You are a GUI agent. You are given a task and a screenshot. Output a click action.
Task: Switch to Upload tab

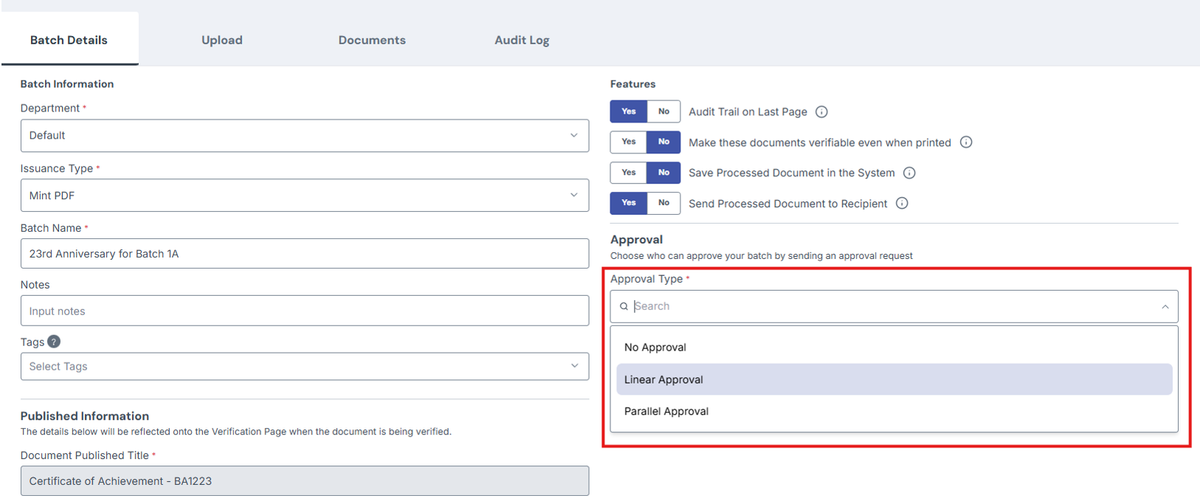click(222, 40)
